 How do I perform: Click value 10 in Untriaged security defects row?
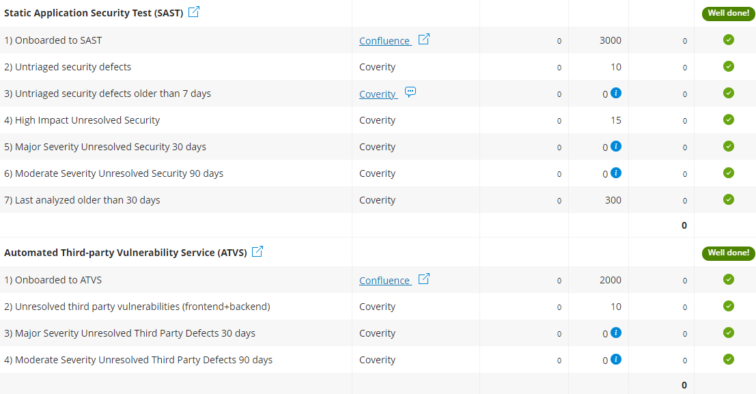tap(616, 67)
